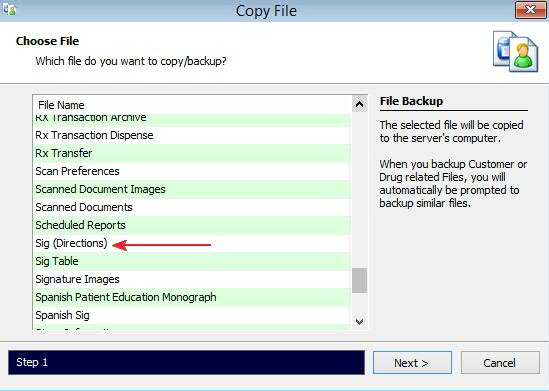549x391 pixels.
Task: Click the file list scrollbar thumb
Action: point(359,280)
